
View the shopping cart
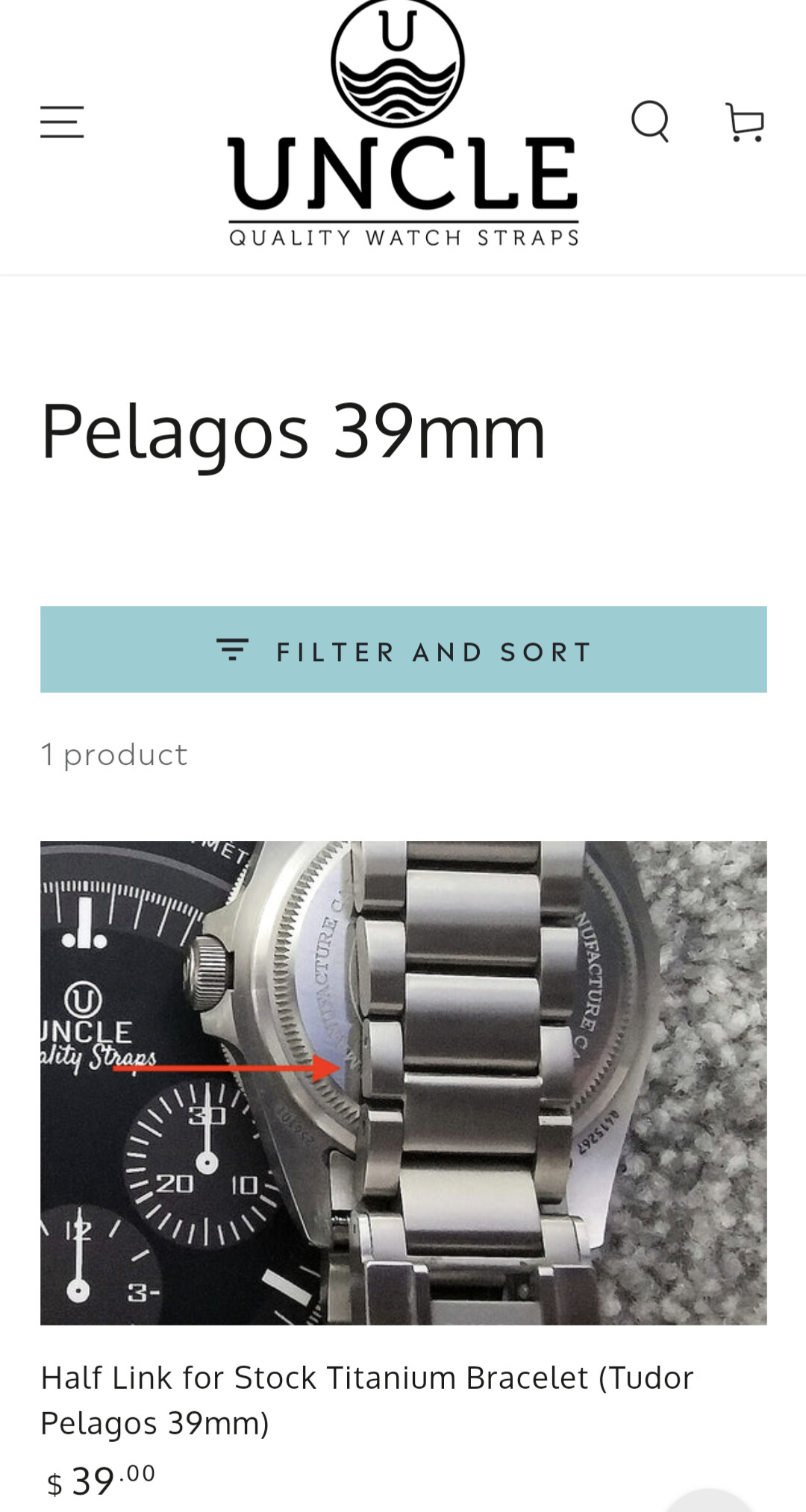(x=745, y=122)
